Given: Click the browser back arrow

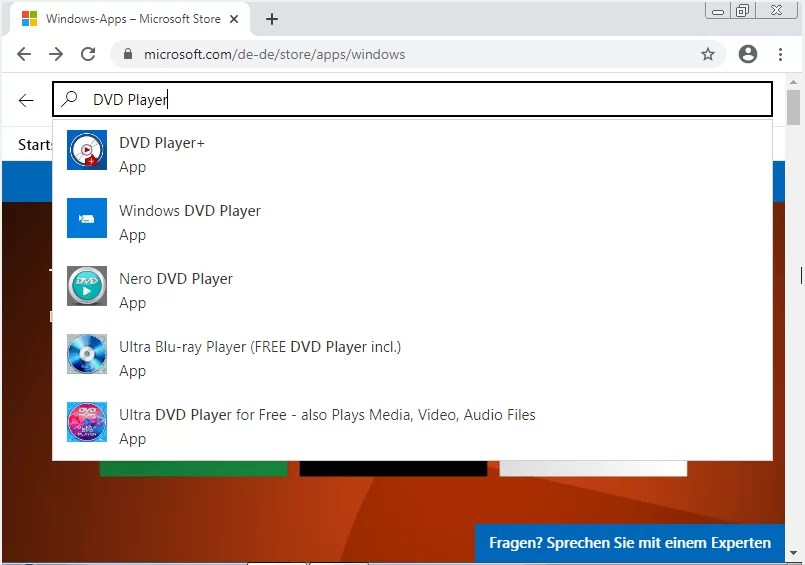Looking at the screenshot, I should 24,54.
